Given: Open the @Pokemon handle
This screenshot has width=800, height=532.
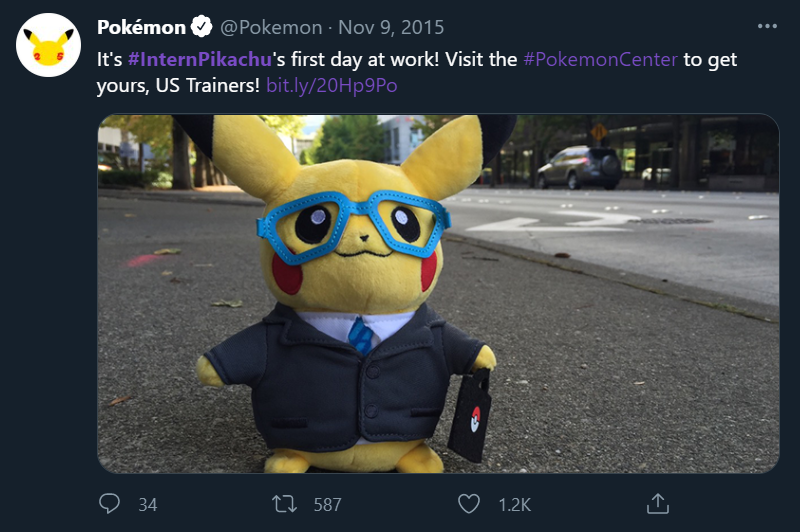Looking at the screenshot, I should (x=271, y=28).
